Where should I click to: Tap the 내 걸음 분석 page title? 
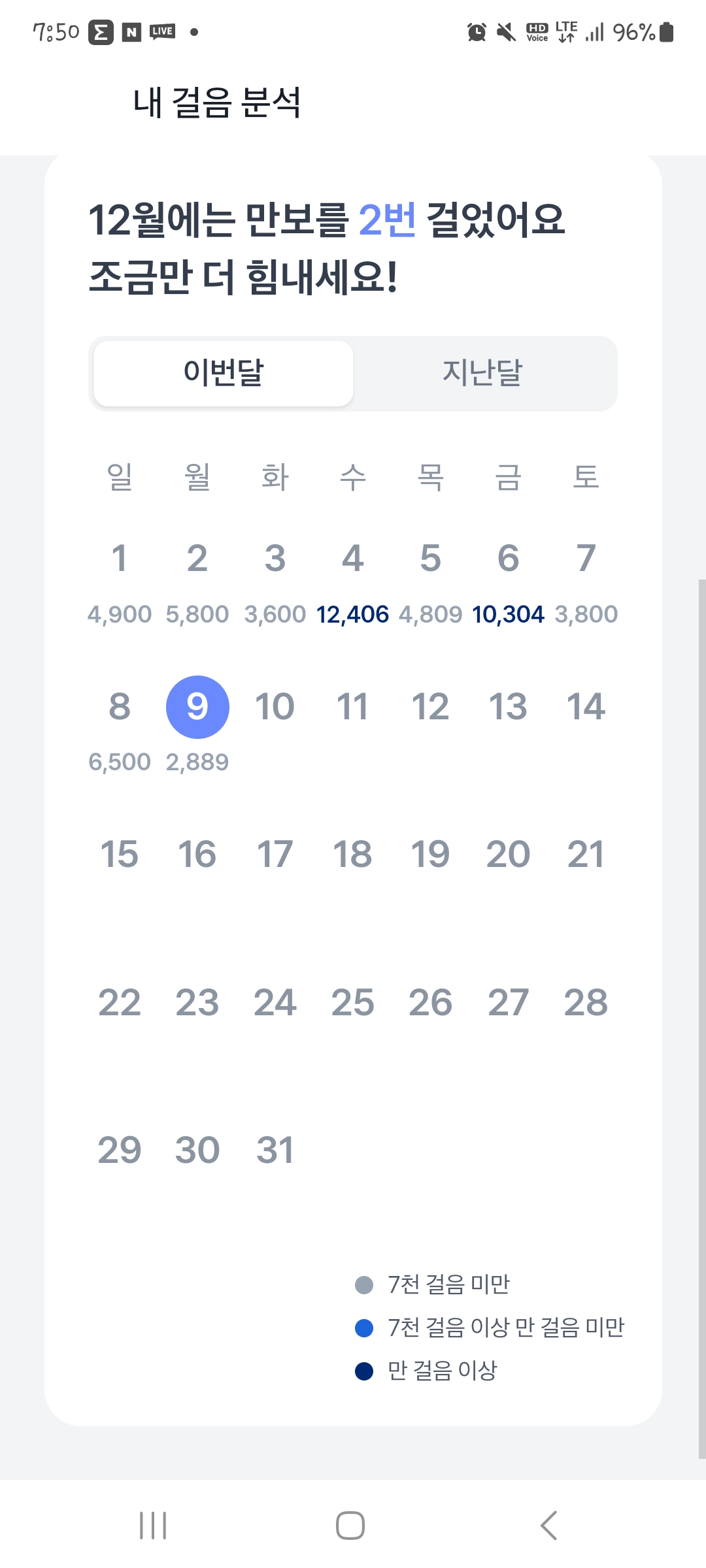pos(216,103)
